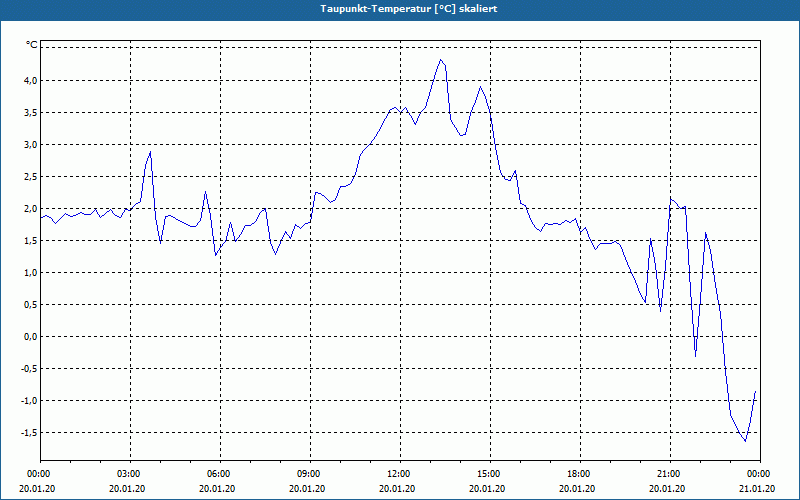Click the 06:00 time label
Image resolution: width=800 pixels, height=500 pixels.
click(x=220, y=474)
